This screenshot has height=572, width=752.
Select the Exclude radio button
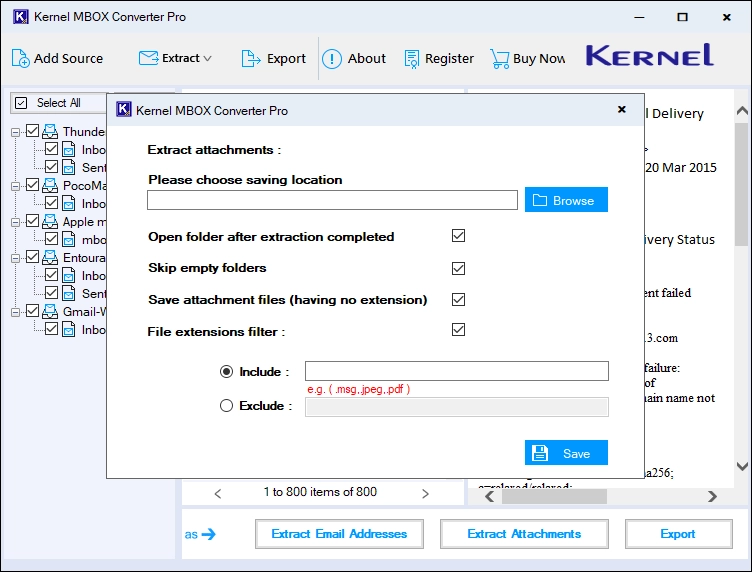tap(226, 406)
